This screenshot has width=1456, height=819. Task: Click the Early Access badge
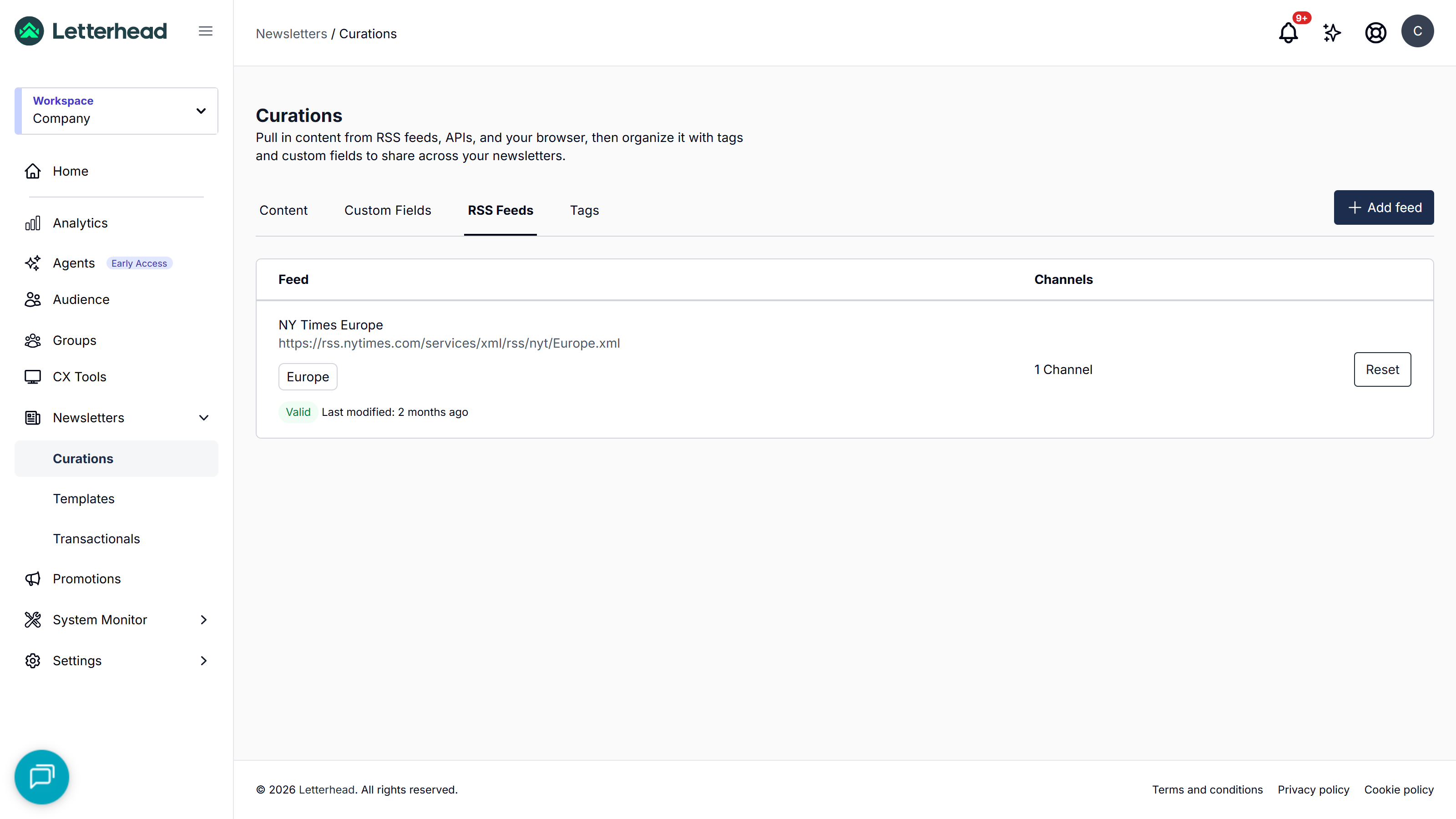coord(139,263)
